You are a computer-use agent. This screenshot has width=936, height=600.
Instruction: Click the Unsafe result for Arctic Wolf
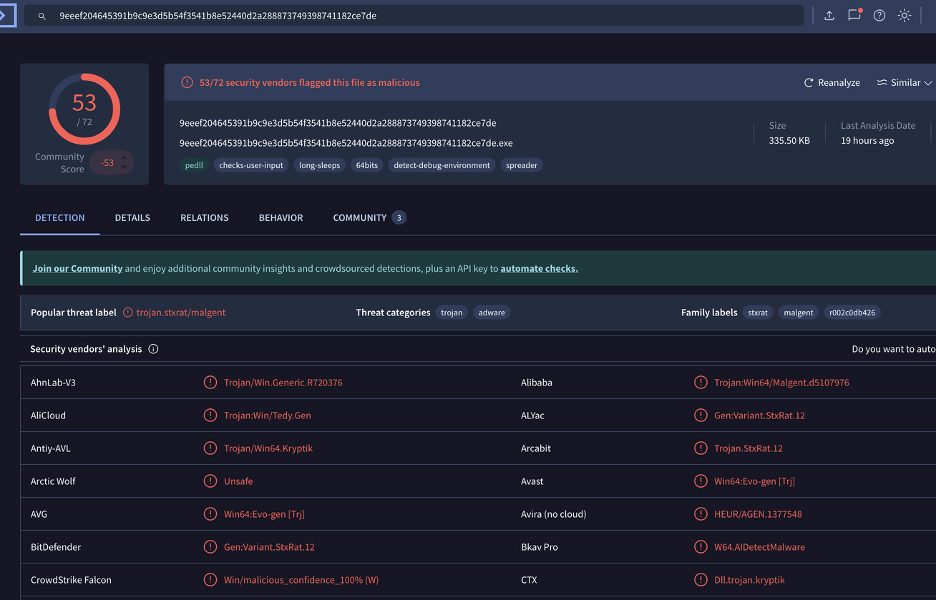point(238,481)
